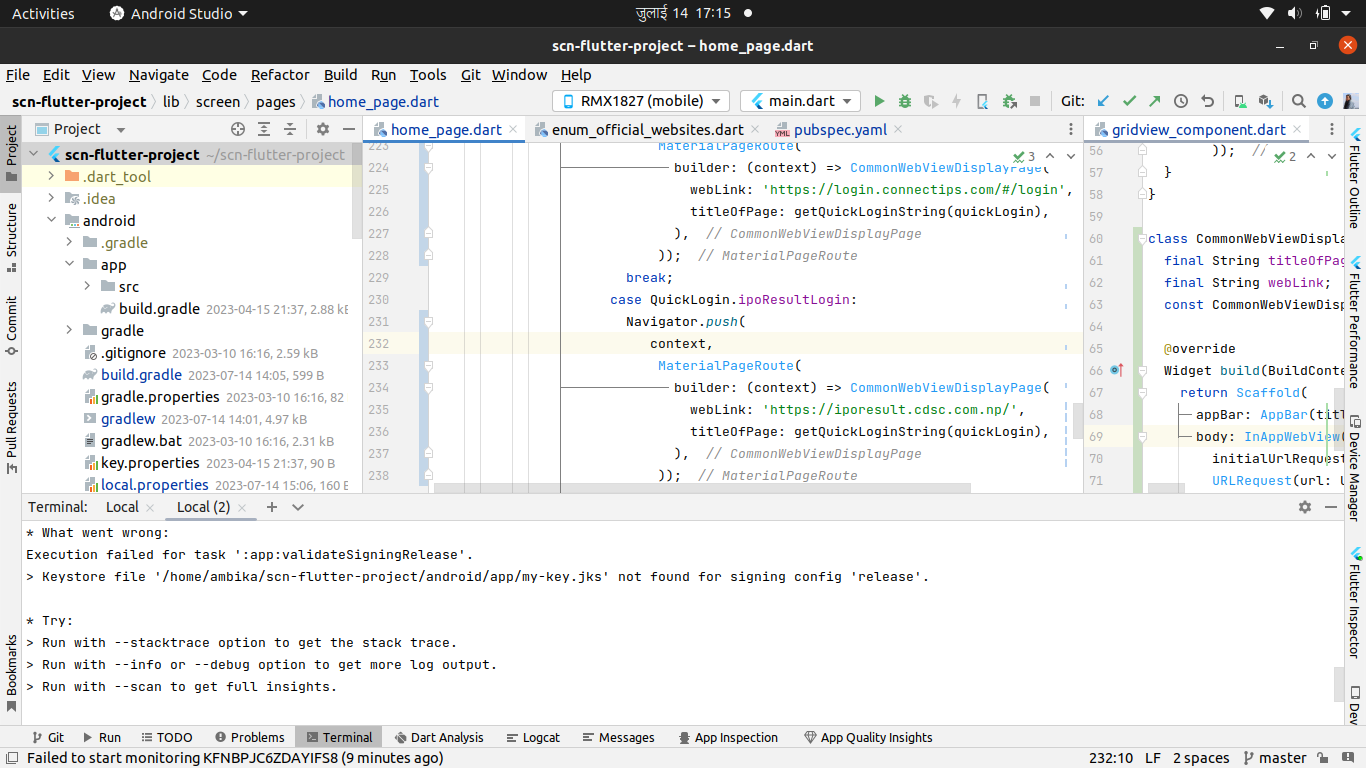This screenshot has height=768, width=1366.
Task: Start debugging with the green bug icon
Action: tap(905, 101)
